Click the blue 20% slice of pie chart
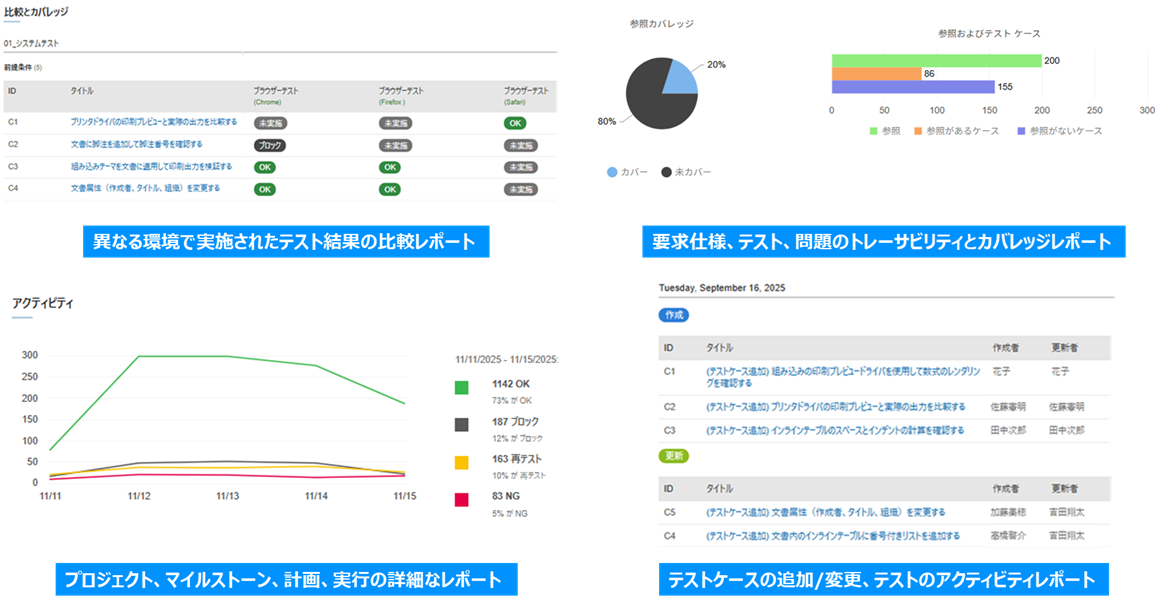 tap(680, 78)
